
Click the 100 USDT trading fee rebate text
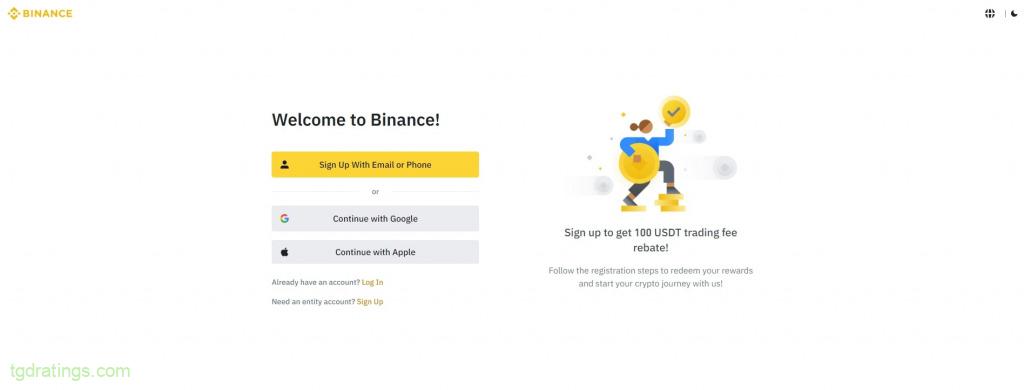[x=650, y=240]
